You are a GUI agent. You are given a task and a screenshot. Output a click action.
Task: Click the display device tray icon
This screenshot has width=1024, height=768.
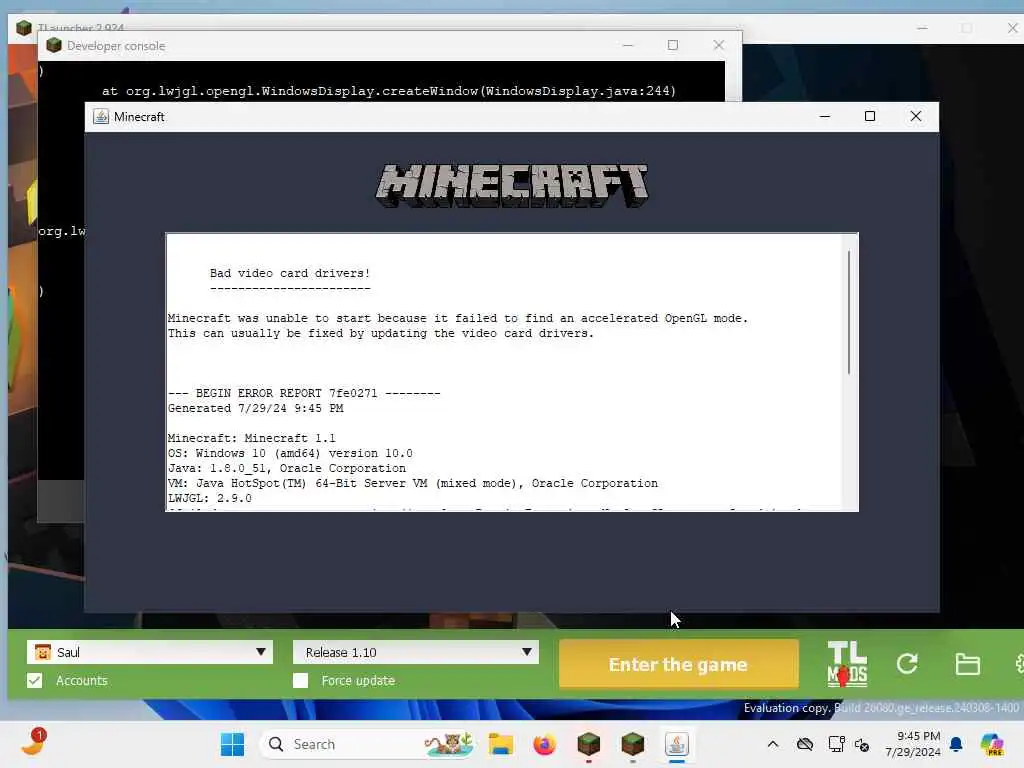click(x=836, y=744)
